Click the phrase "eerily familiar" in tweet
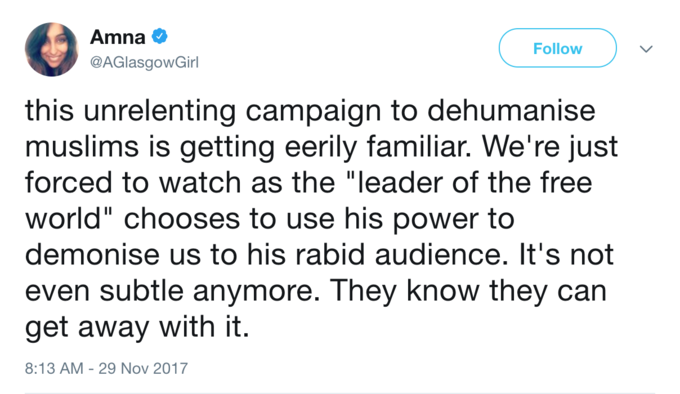Viewport: 680px width, 394px height. pos(378,147)
